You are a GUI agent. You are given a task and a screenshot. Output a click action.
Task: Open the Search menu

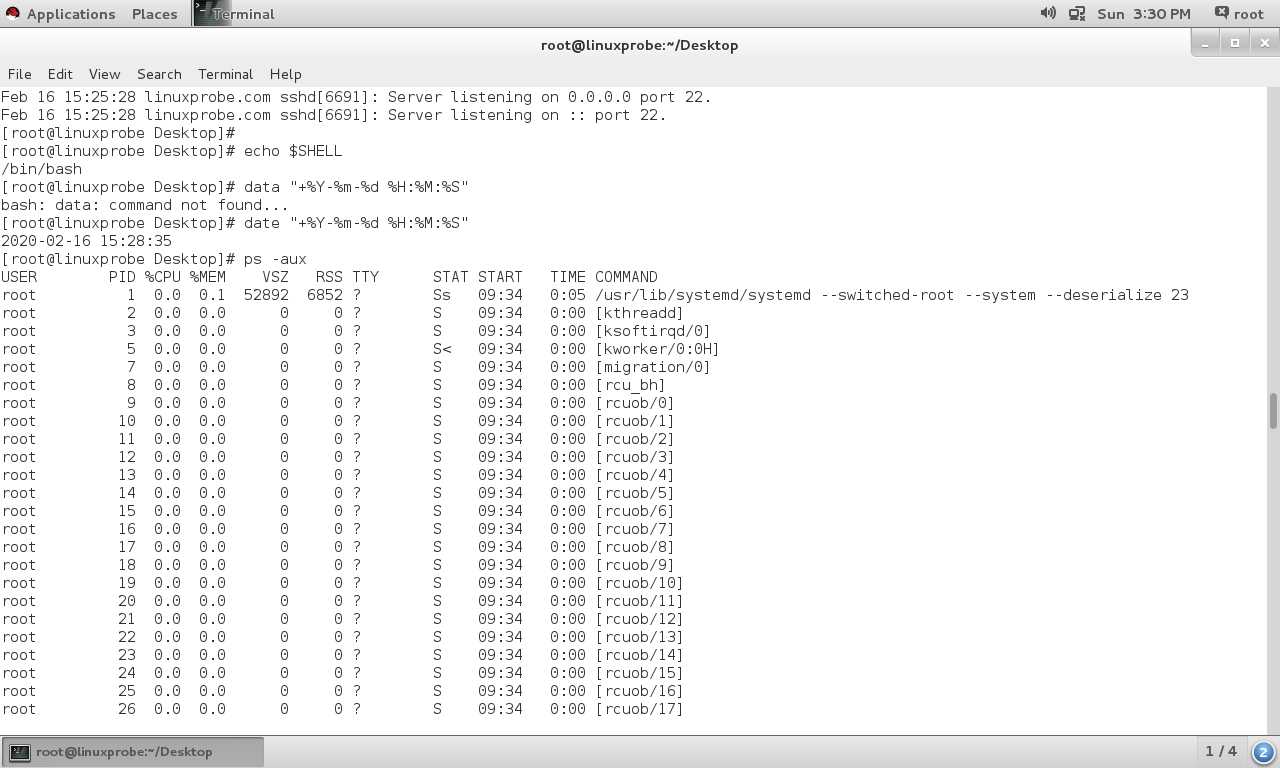coord(159,74)
